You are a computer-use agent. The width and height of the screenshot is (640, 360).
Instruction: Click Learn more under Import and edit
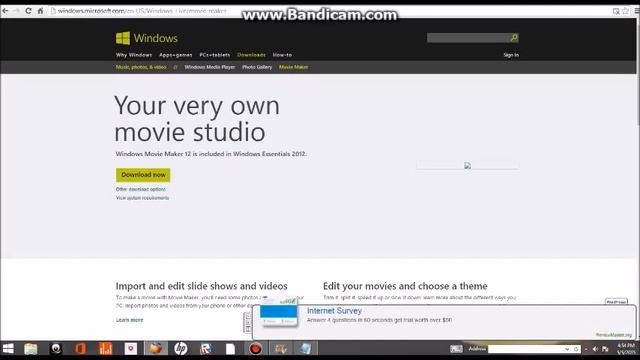(129, 320)
